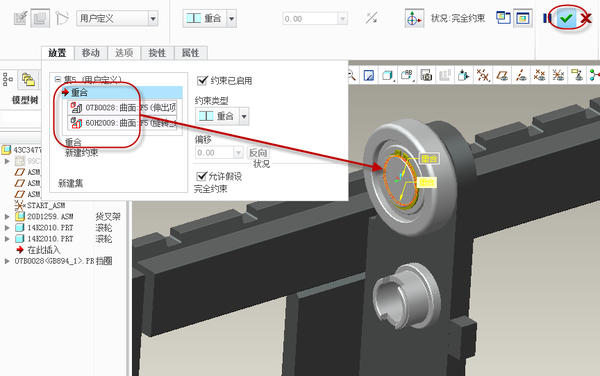Viewport: 600px width, 376px height.
Task: Click the repaint icon in view toolbar
Action: 369,75
